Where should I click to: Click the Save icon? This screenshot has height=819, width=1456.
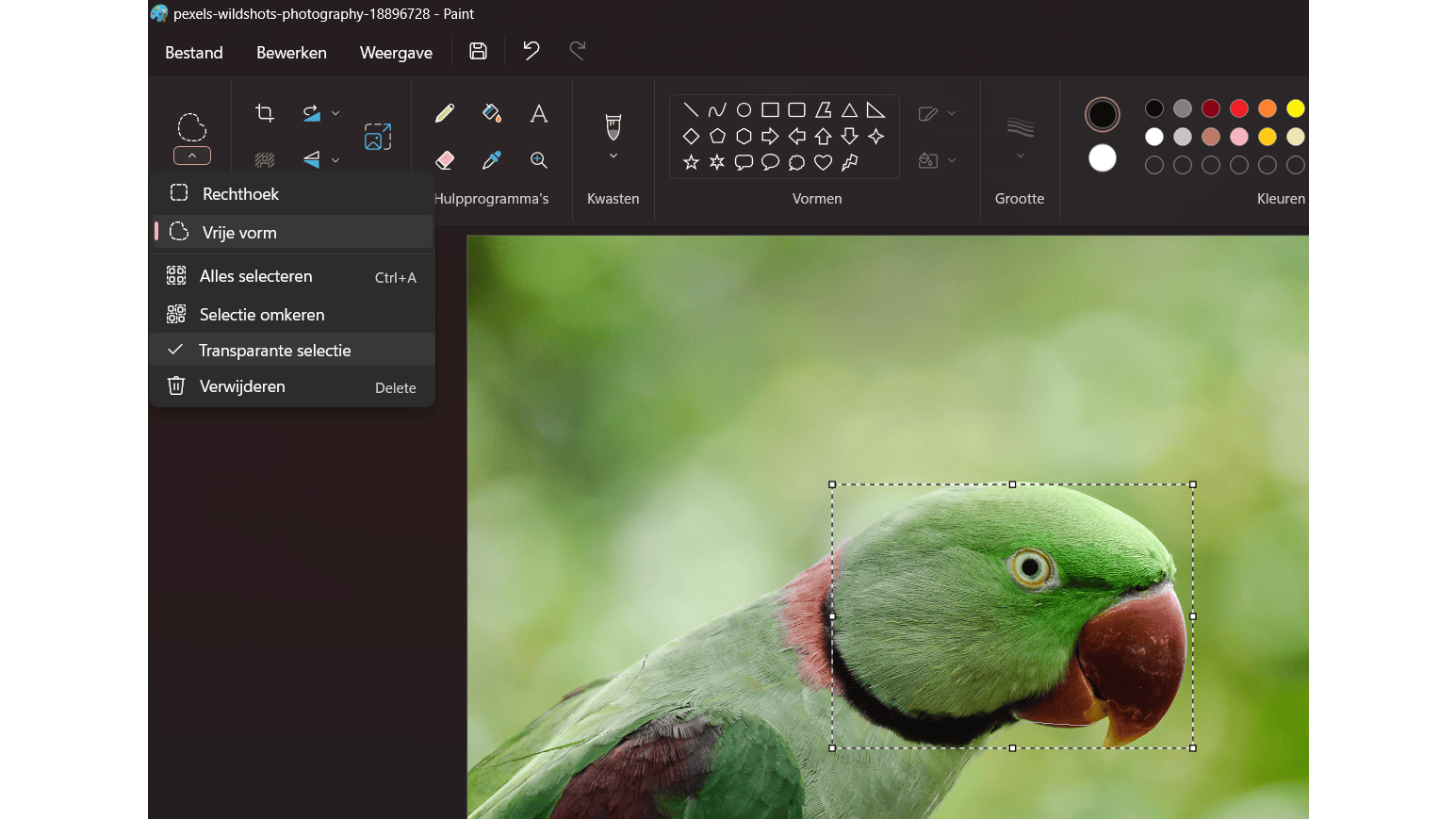pyautogui.click(x=478, y=51)
